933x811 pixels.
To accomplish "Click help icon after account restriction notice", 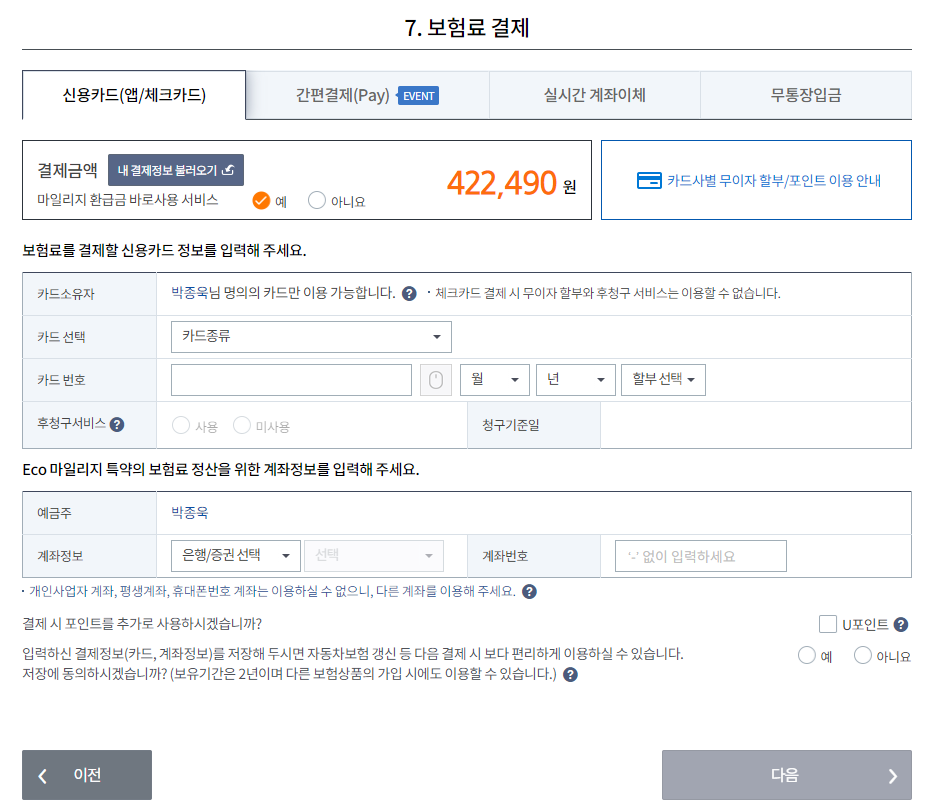I will (529, 591).
